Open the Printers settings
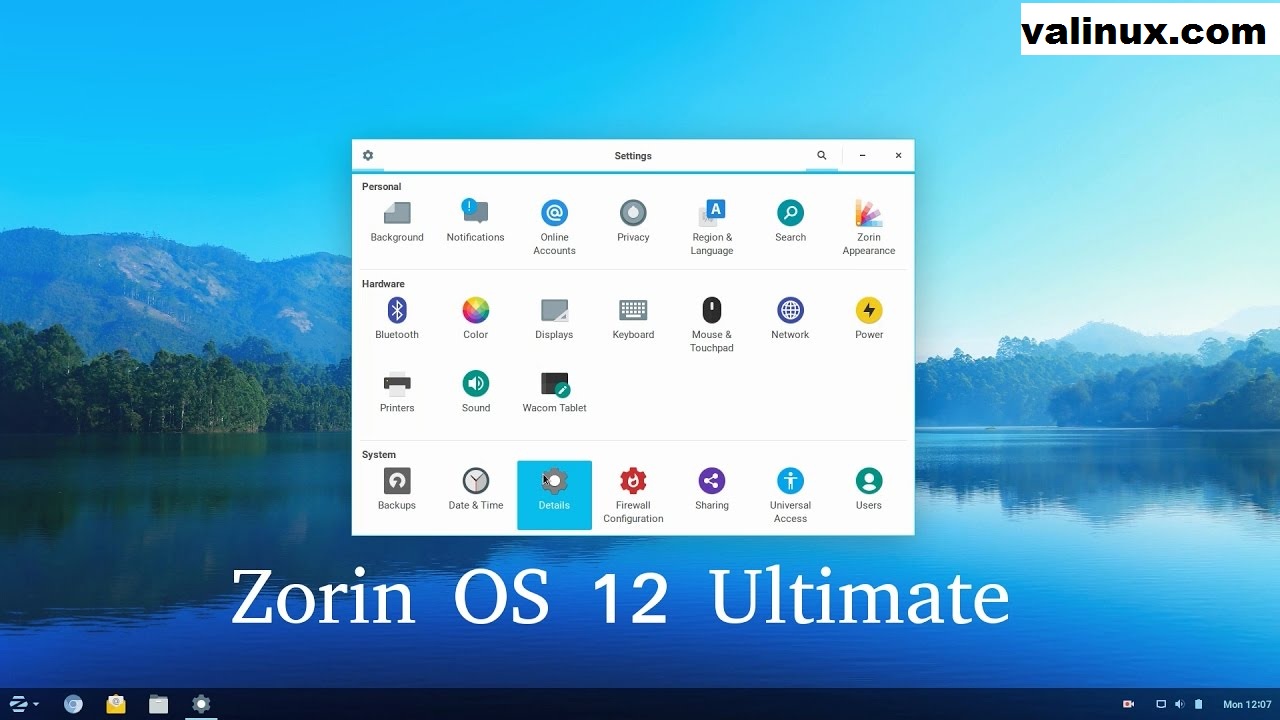 point(397,392)
